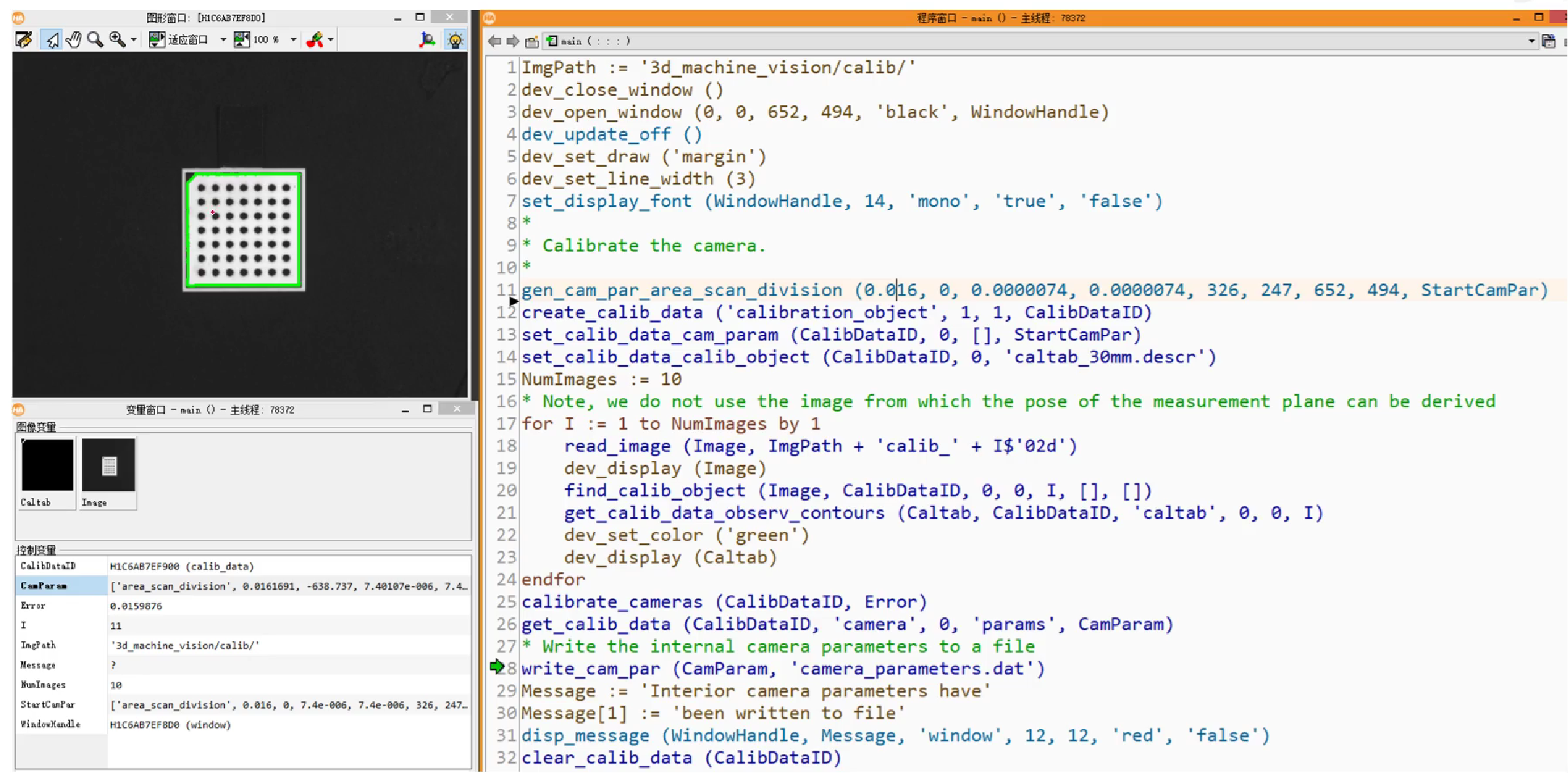Toggle the light bulb icon
This screenshot has width=1568, height=773.
(455, 40)
